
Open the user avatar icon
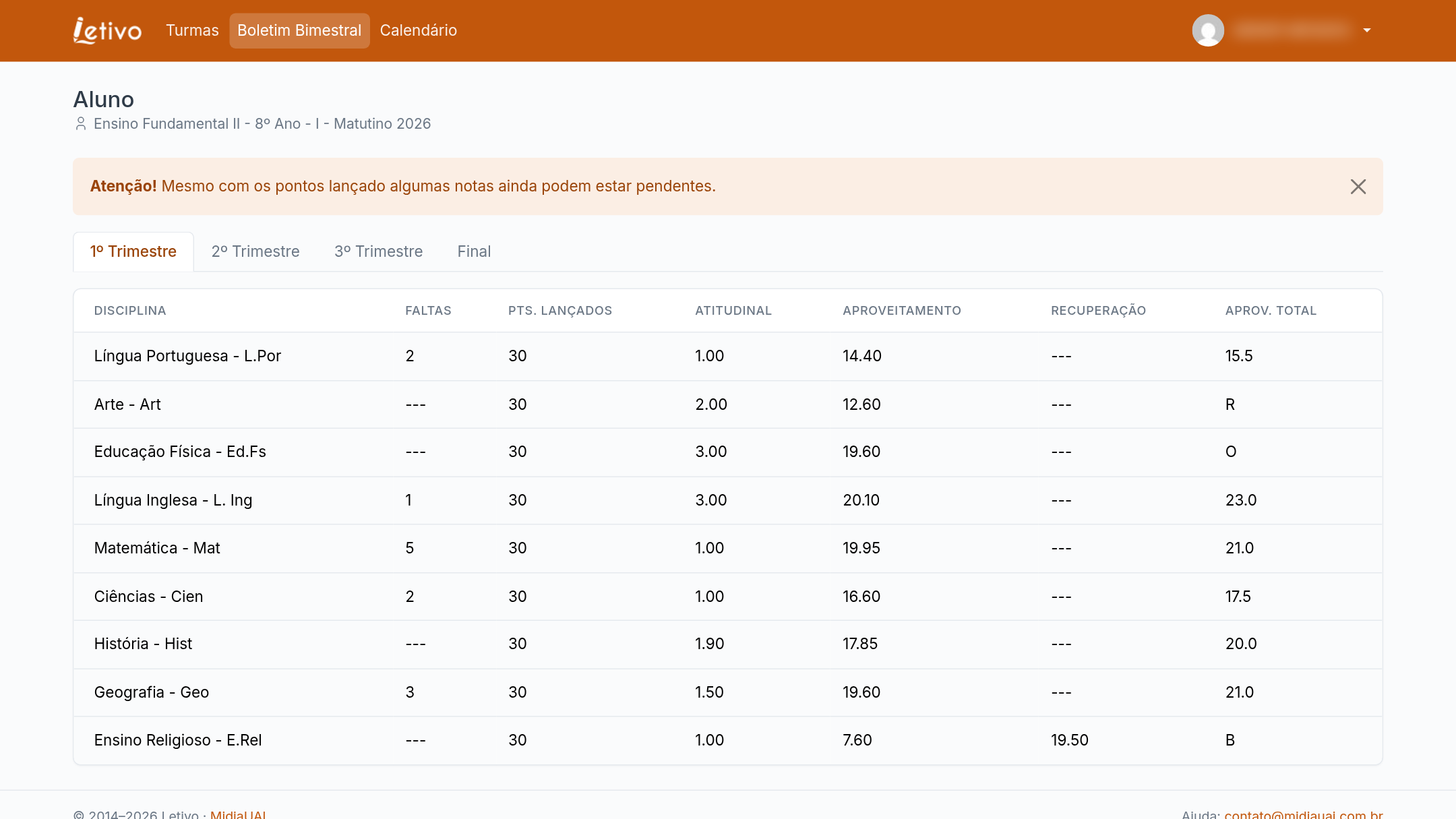(1208, 30)
